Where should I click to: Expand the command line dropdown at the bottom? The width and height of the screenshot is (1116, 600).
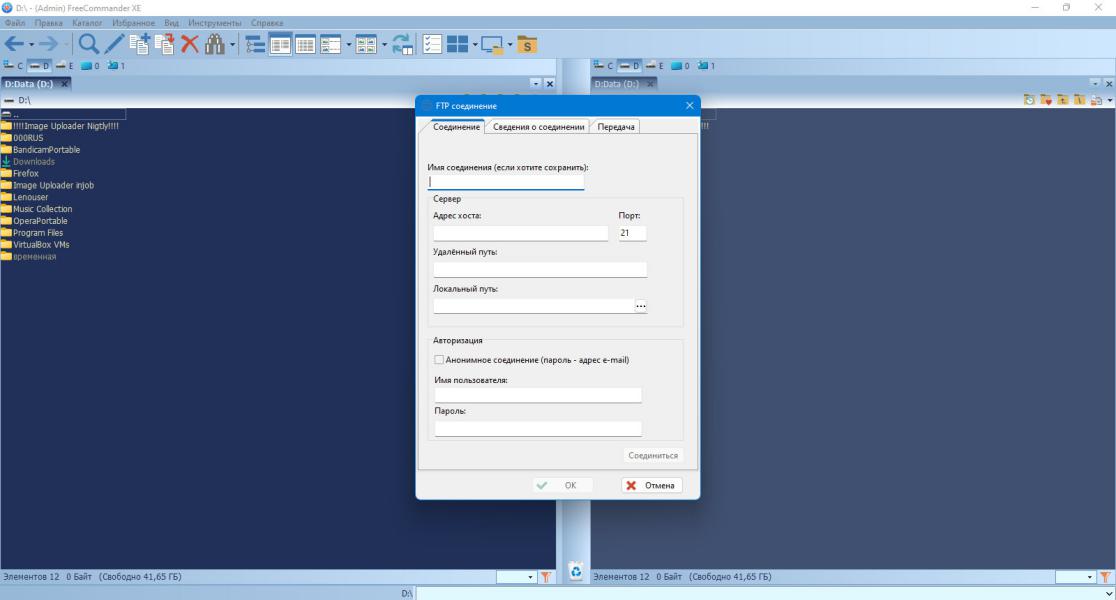1109,594
